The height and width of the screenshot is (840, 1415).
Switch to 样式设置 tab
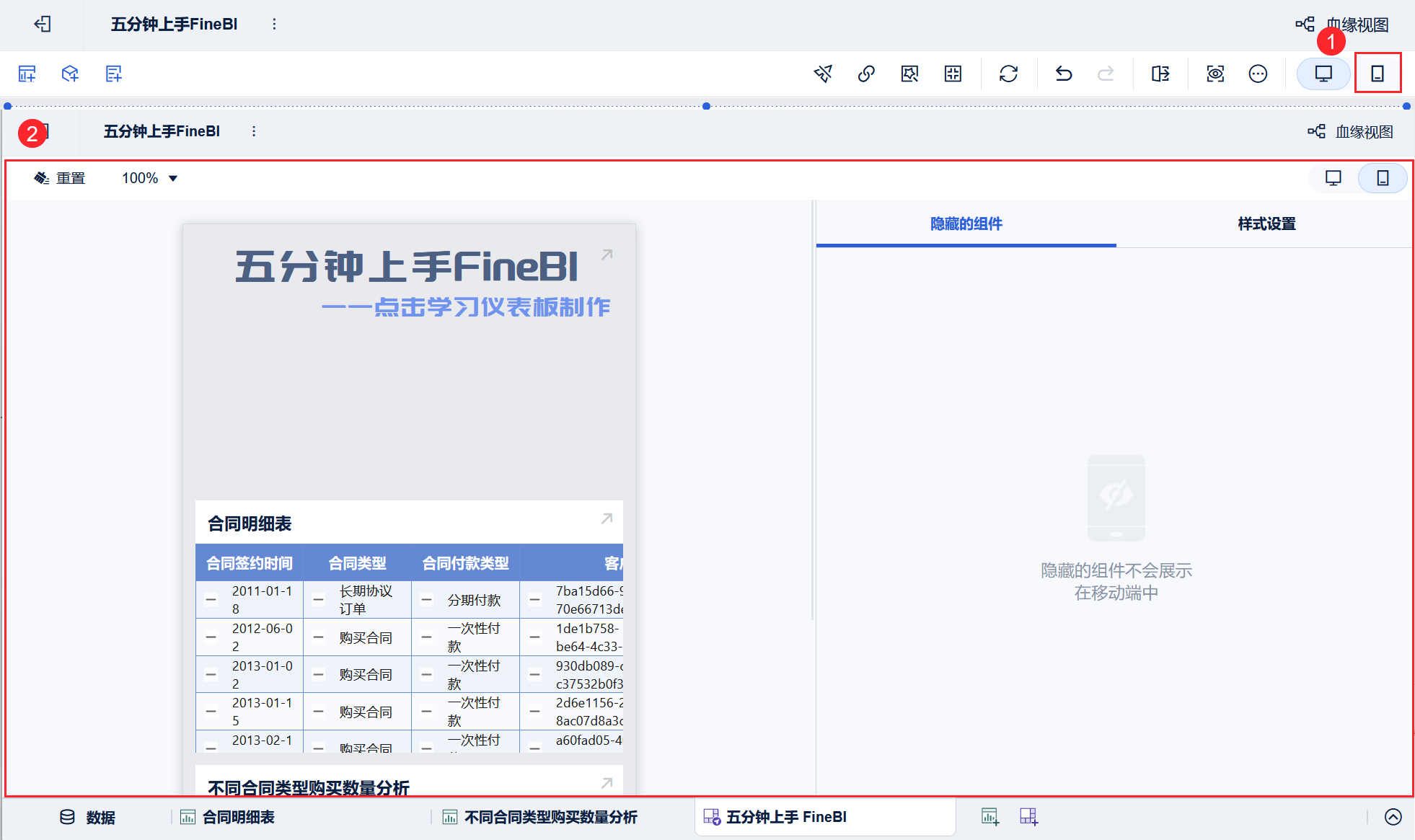1266,224
